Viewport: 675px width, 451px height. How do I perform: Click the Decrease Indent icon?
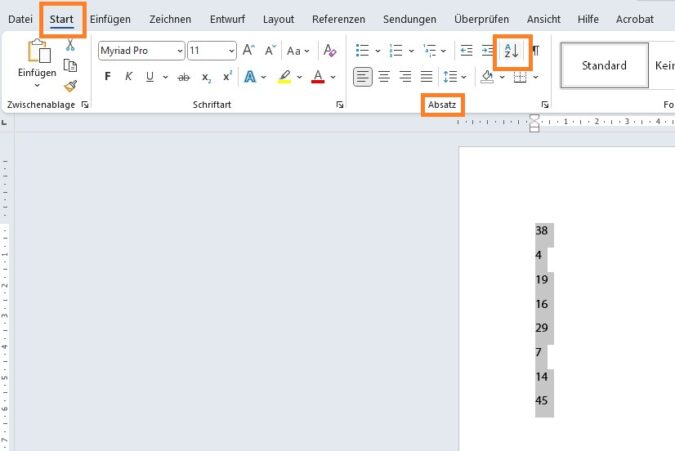(x=466, y=51)
